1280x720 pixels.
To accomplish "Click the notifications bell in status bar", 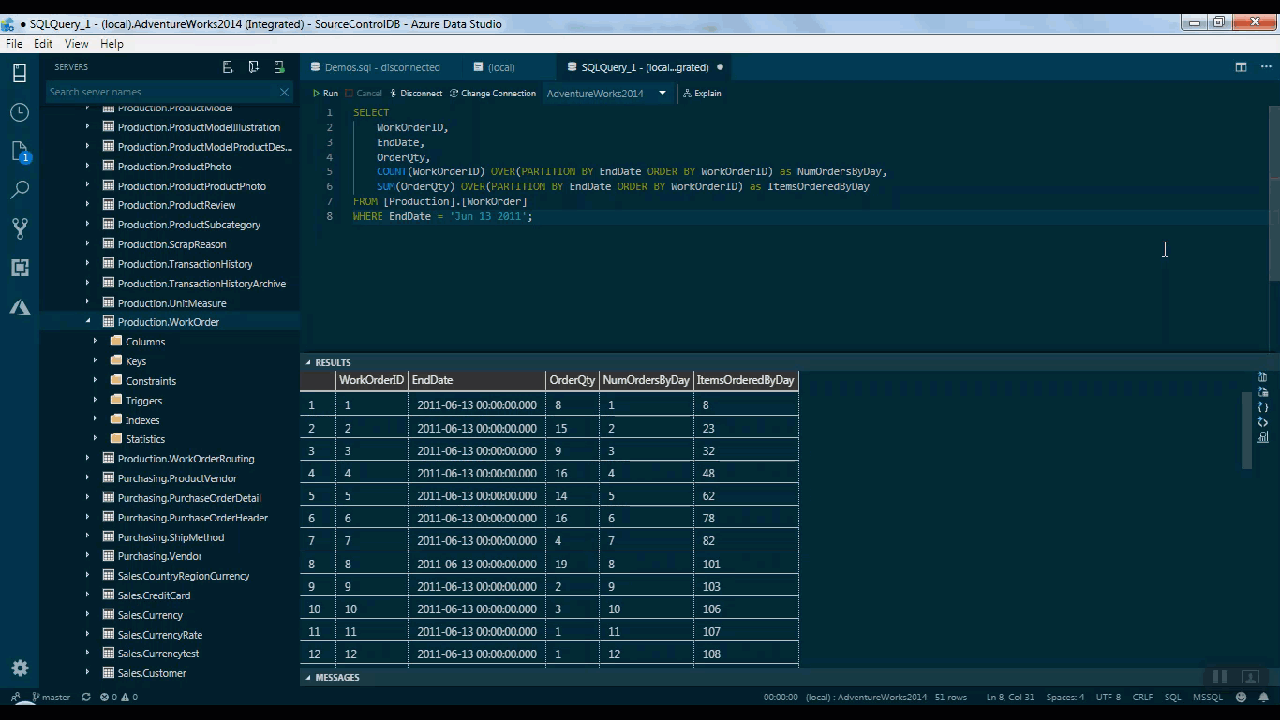I will point(1263,697).
